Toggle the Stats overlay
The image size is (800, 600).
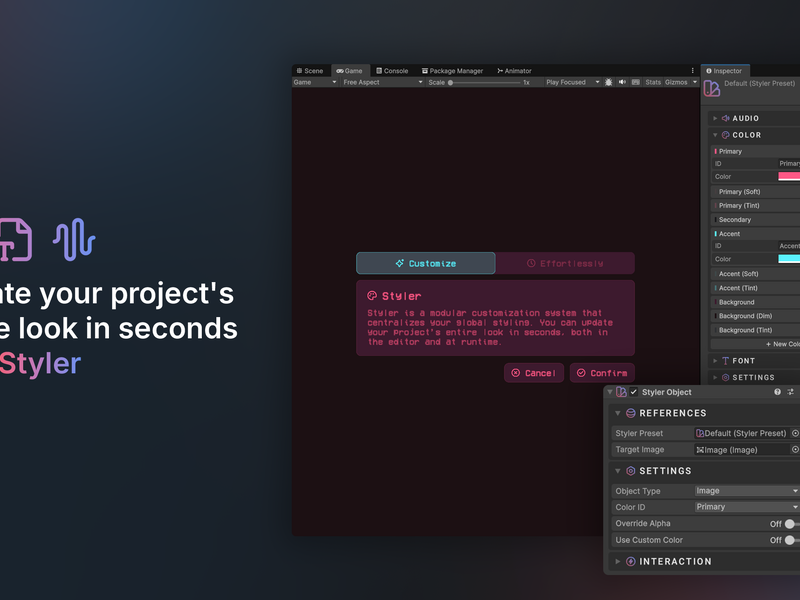tap(653, 82)
